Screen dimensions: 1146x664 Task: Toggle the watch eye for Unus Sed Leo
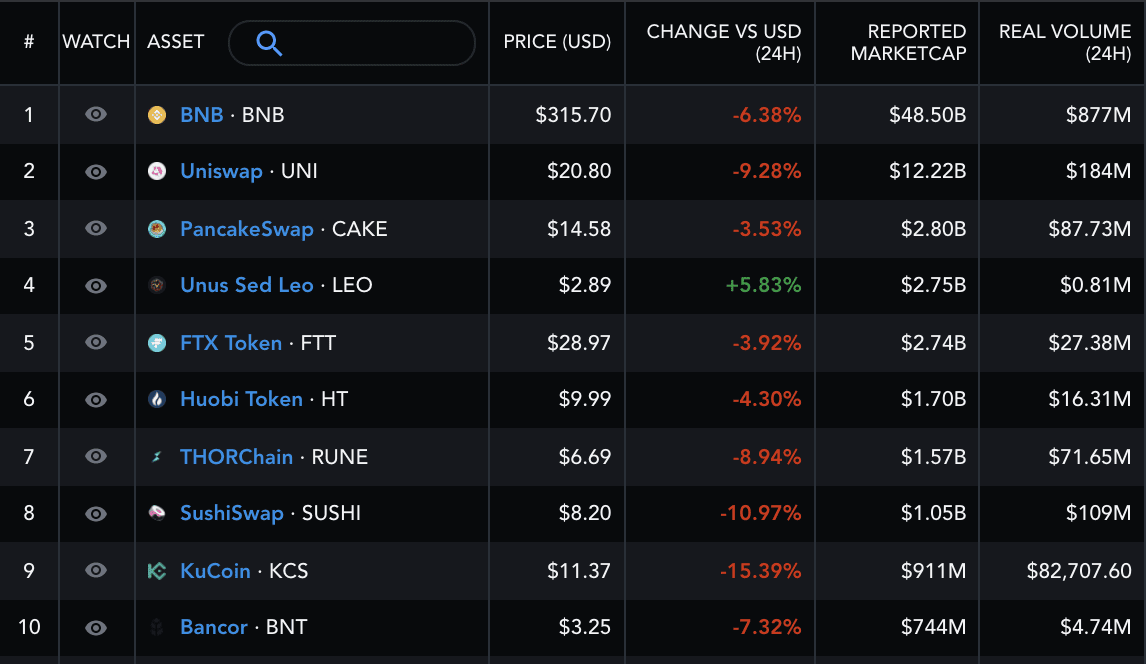(95, 286)
